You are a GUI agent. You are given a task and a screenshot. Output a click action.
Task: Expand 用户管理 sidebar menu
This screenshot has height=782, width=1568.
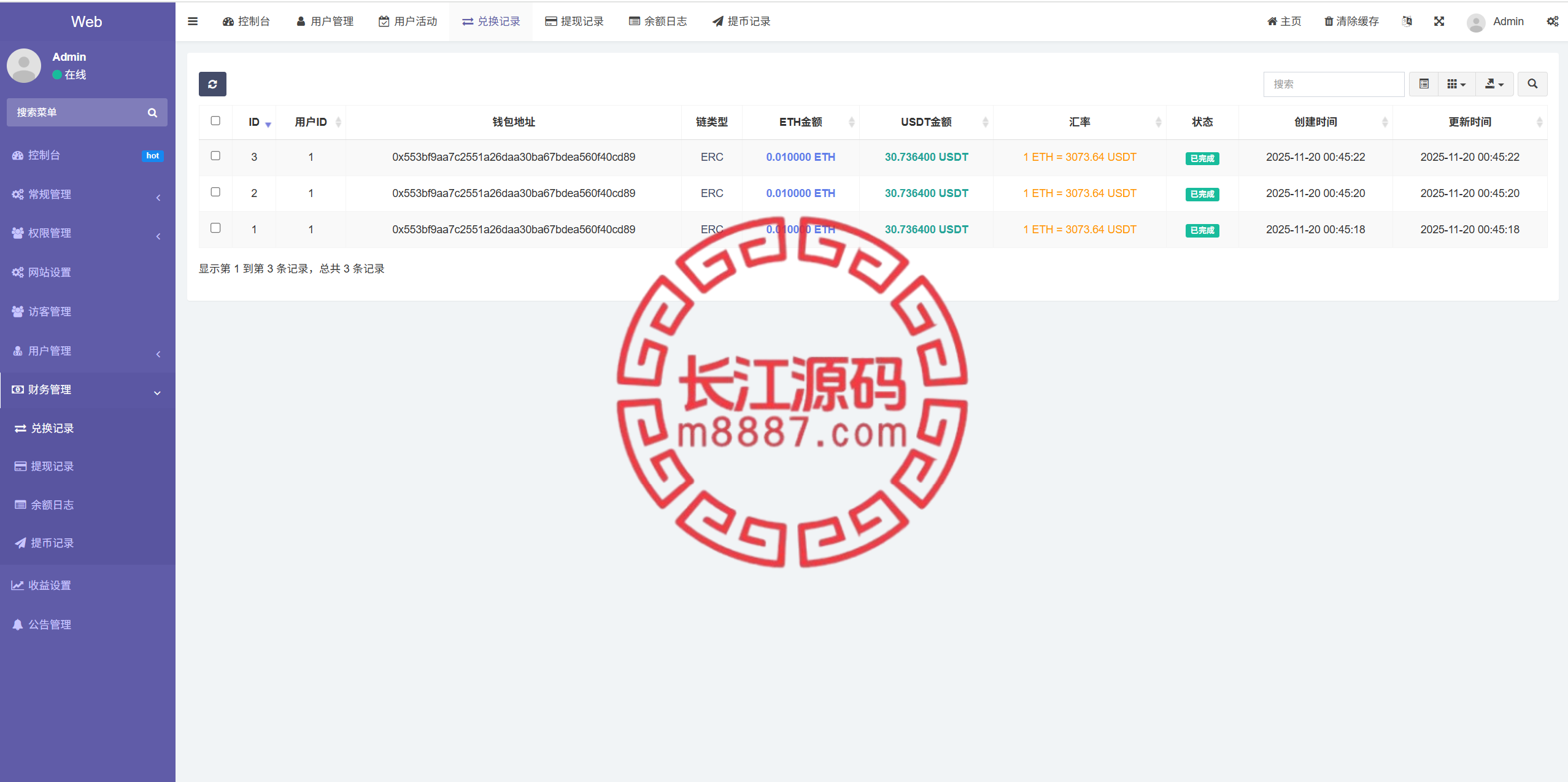(x=88, y=351)
